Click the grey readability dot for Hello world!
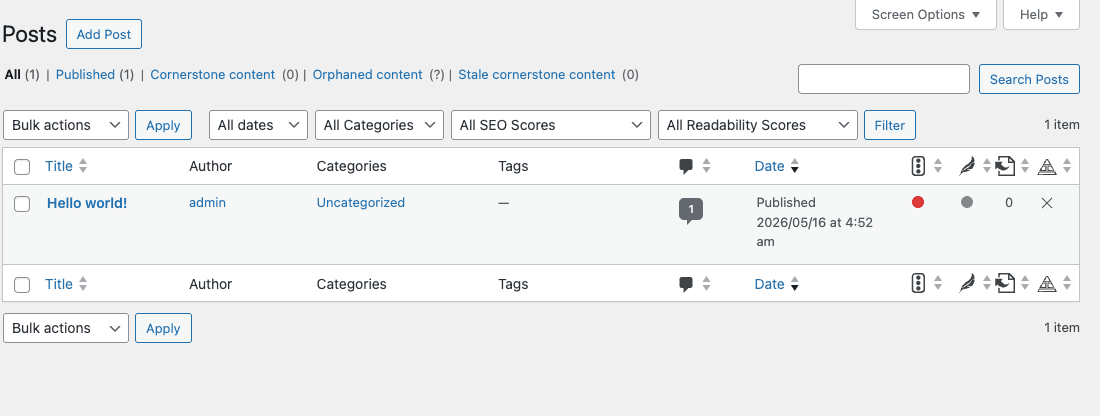 point(967,202)
